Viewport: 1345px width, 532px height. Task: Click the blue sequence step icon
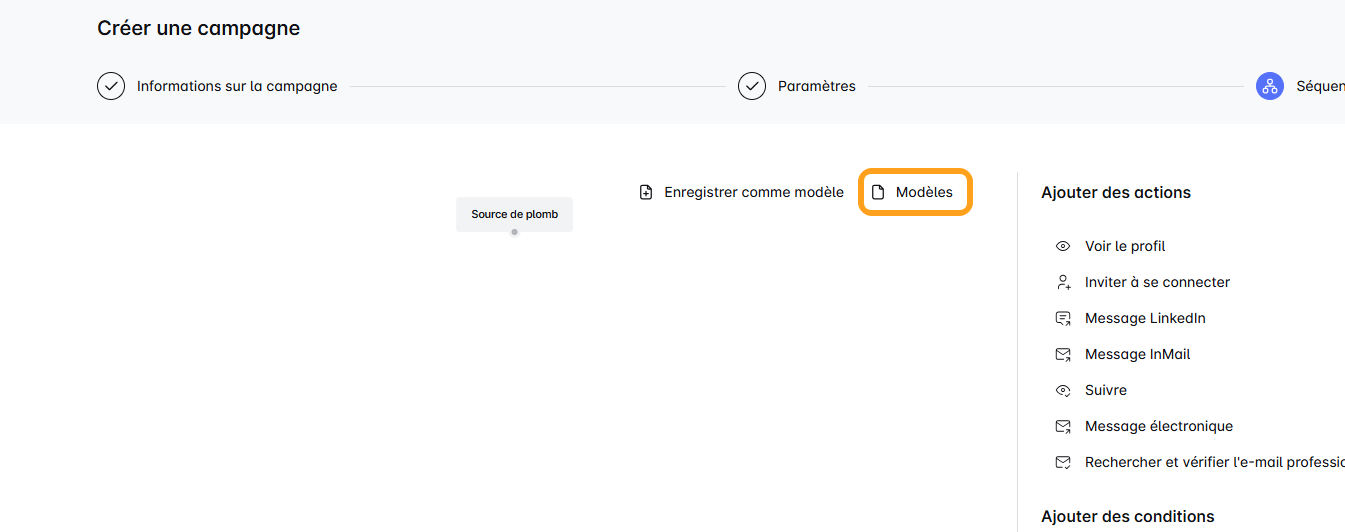(x=1270, y=86)
